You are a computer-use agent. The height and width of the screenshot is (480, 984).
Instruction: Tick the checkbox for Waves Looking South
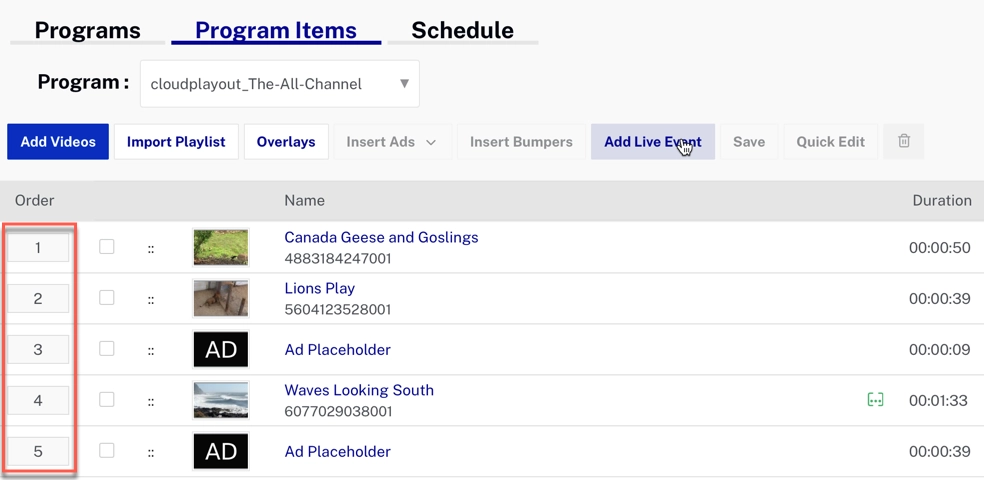click(107, 400)
